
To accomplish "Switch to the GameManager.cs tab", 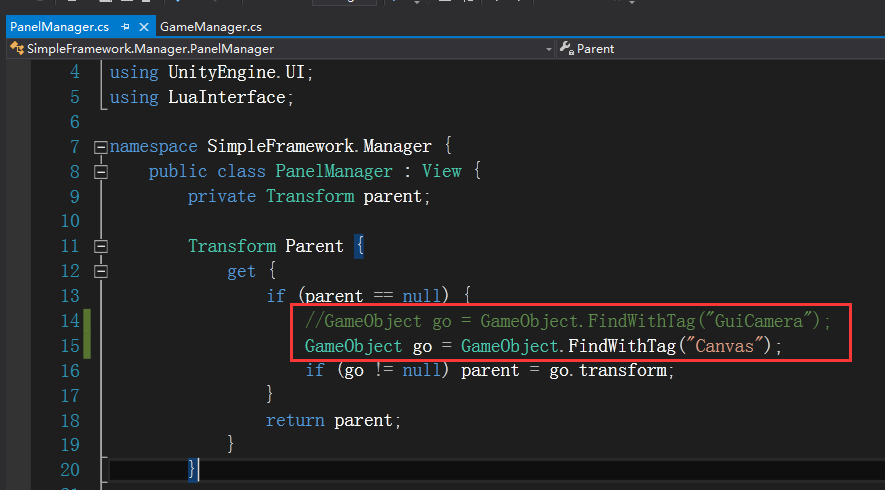I will tap(211, 27).
